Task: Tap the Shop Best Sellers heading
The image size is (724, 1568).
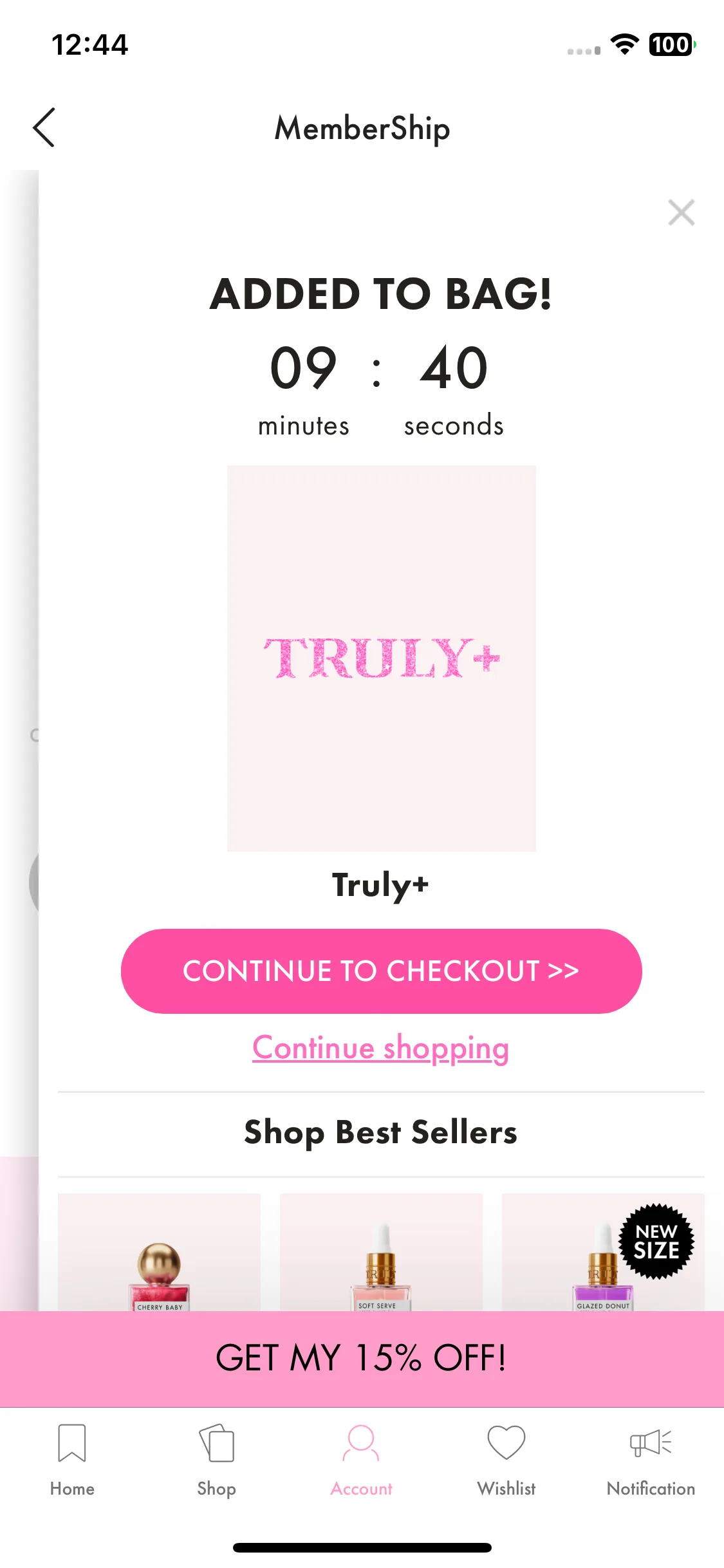Action: [381, 1133]
